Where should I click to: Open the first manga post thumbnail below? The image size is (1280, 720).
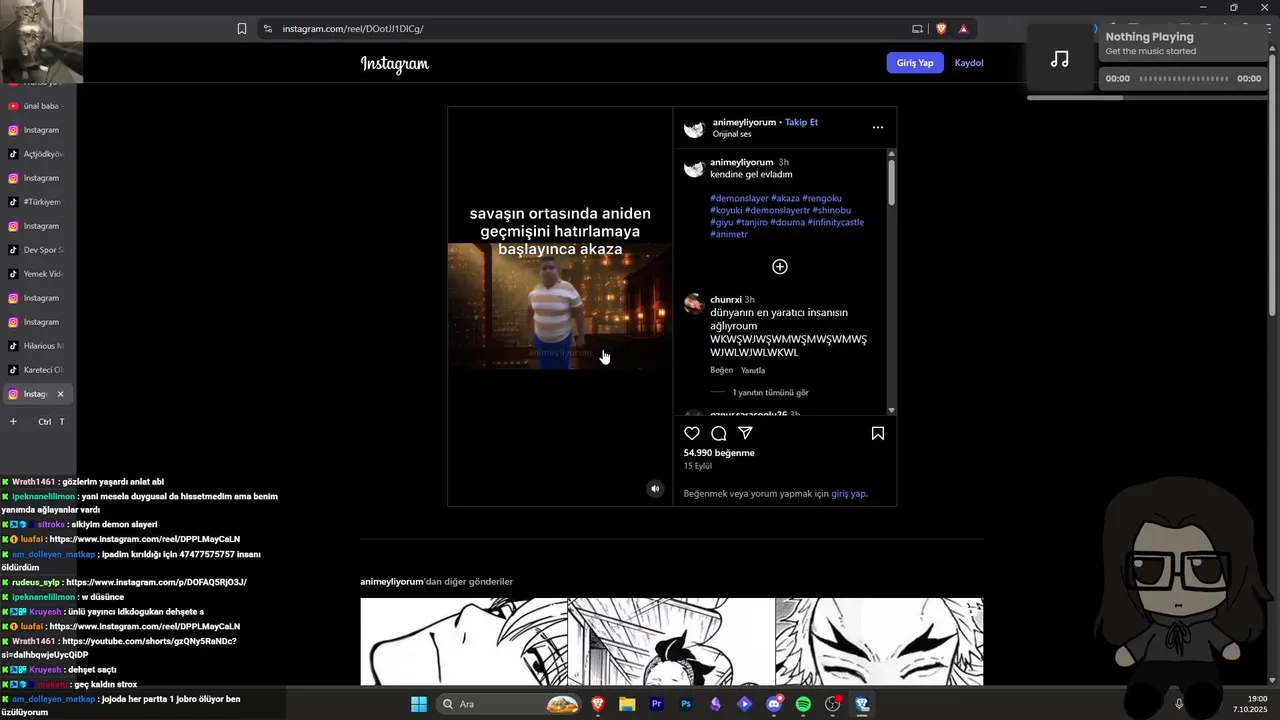(x=464, y=642)
